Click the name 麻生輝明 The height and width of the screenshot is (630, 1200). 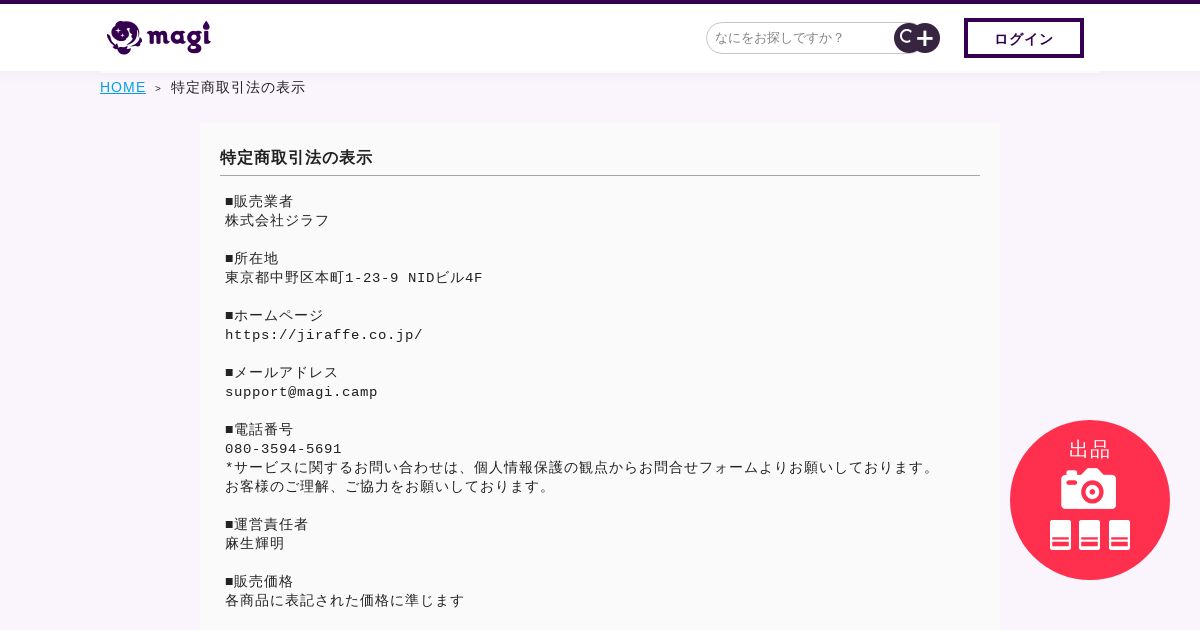point(255,543)
